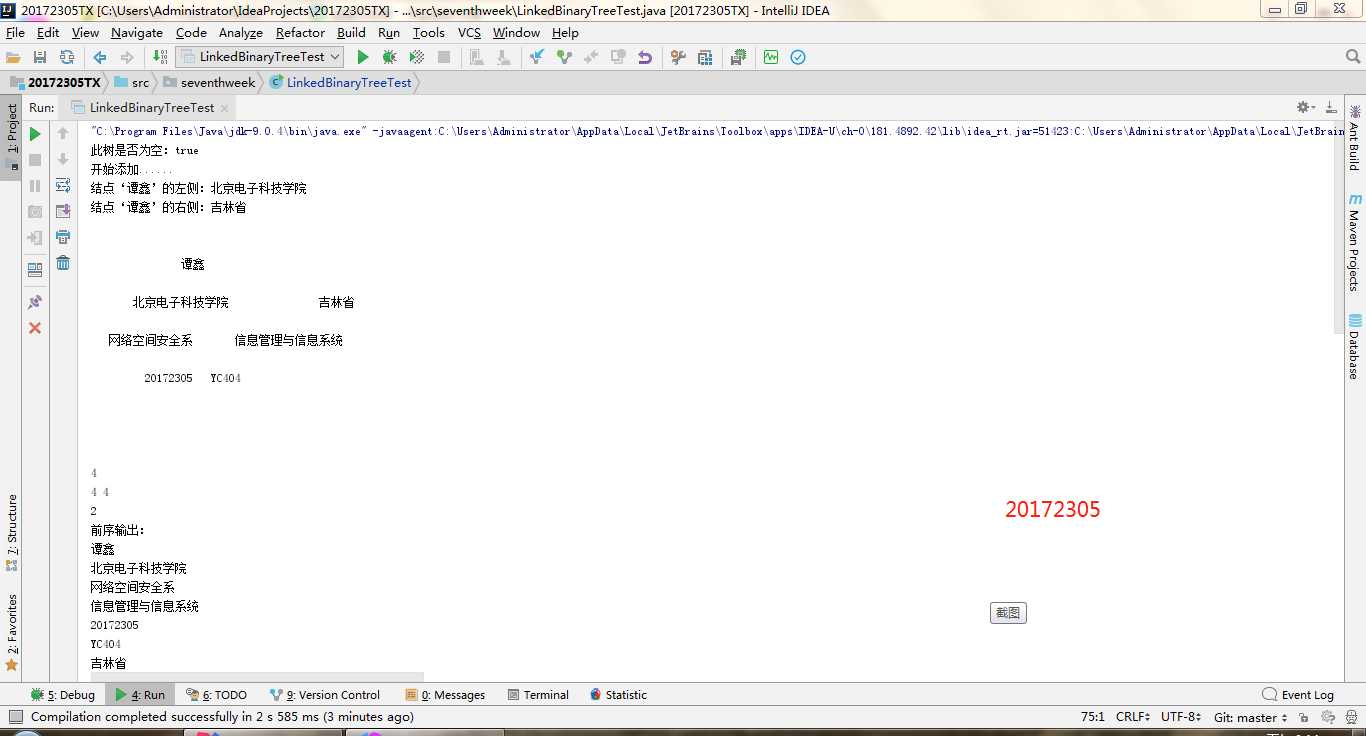Open Refactor menu

(x=300, y=33)
